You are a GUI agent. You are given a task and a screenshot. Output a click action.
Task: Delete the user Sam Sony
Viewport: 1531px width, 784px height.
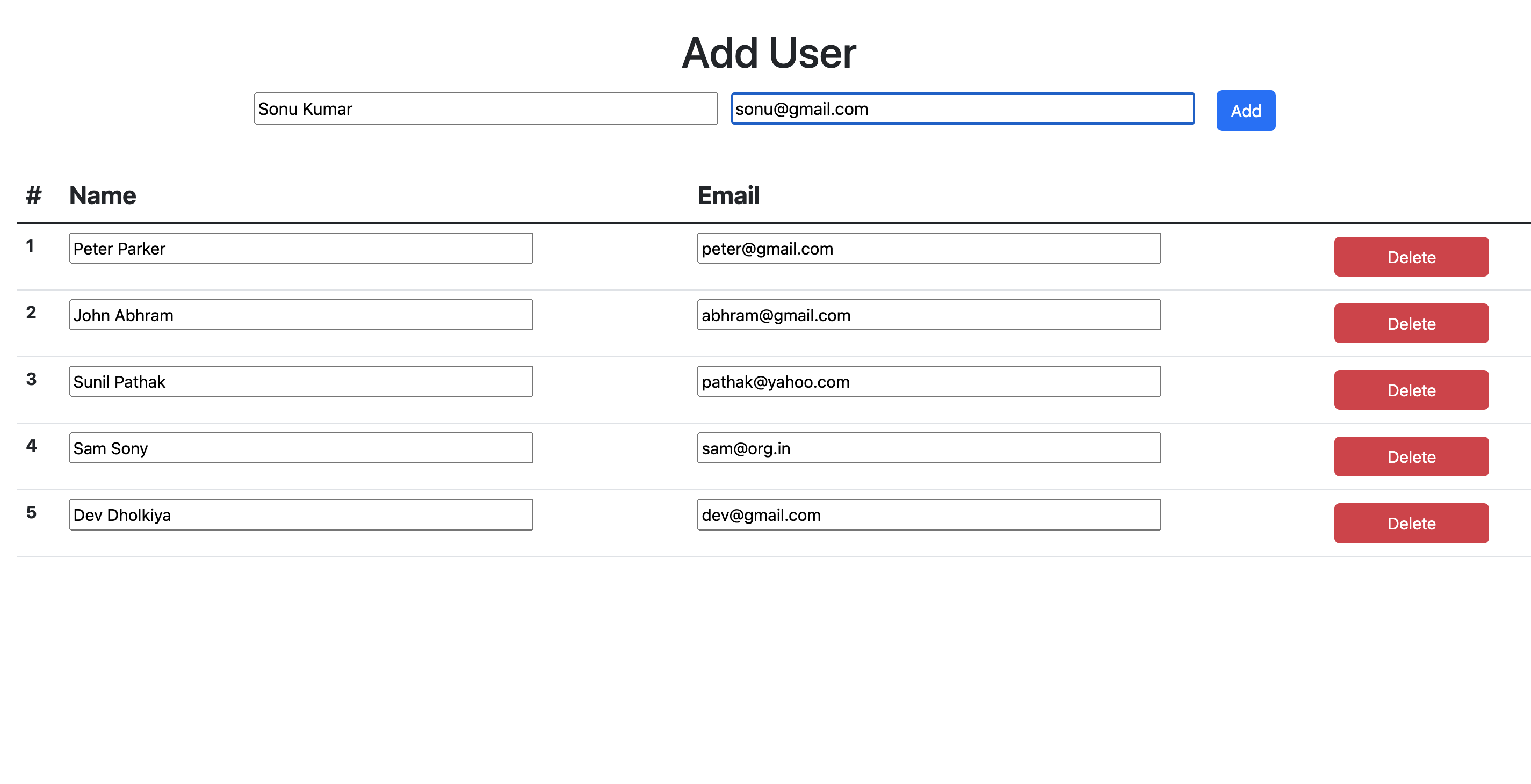(1411, 456)
